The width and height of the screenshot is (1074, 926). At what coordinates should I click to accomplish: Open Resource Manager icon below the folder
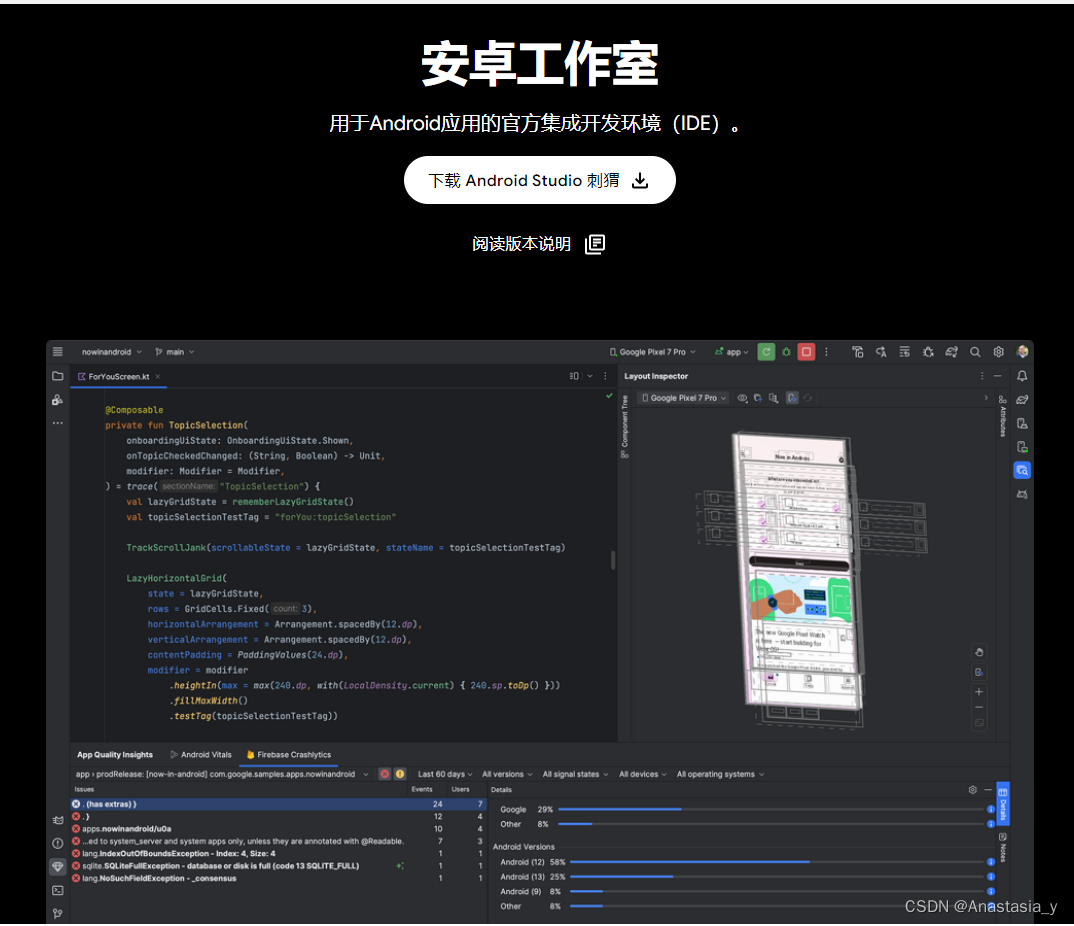click(x=58, y=400)
